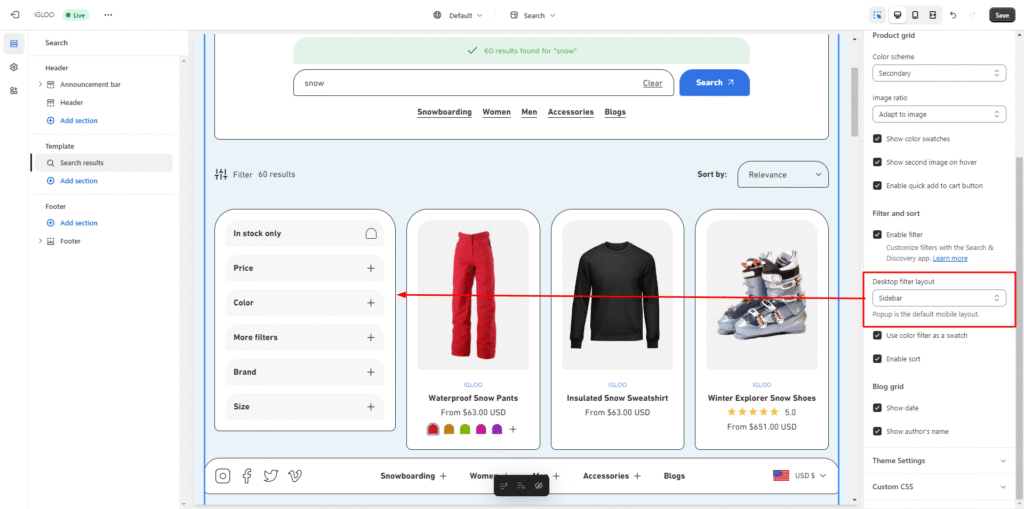
Task: Open the app embeds sidebar icon
Action: pyautogui.click(x=14, y=90)
